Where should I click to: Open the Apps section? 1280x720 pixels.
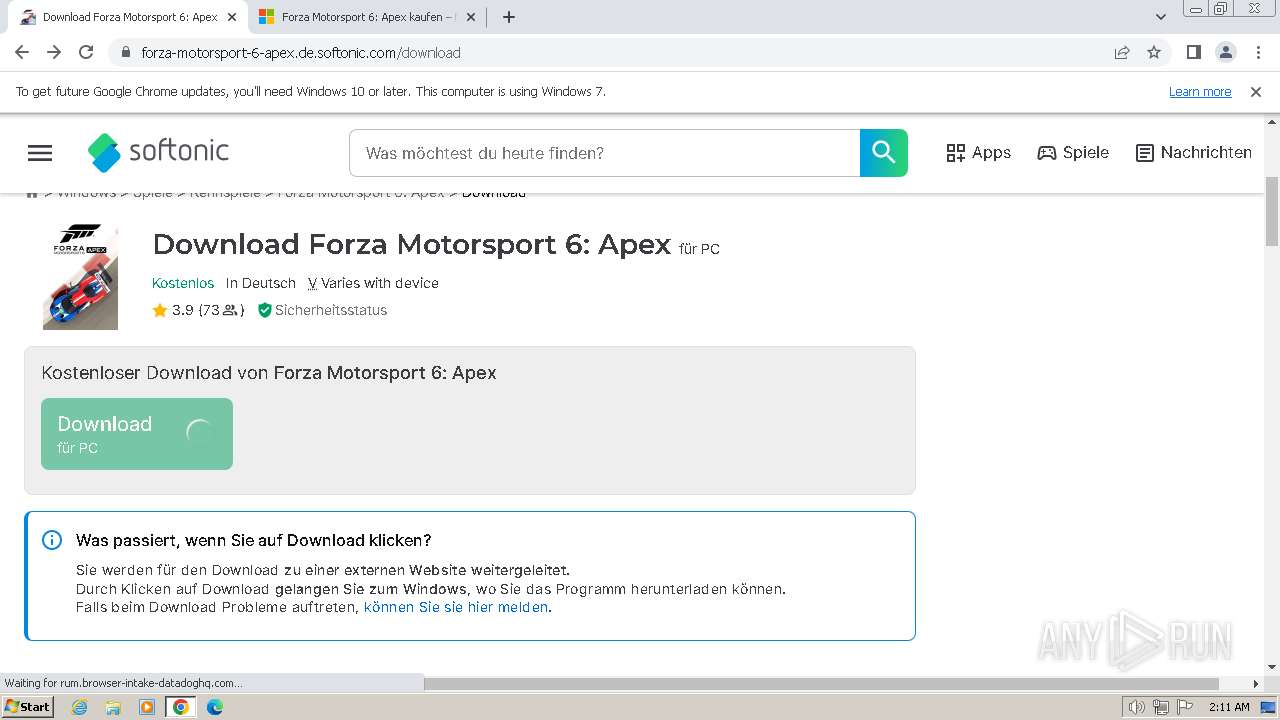click(x=978, y=153)
